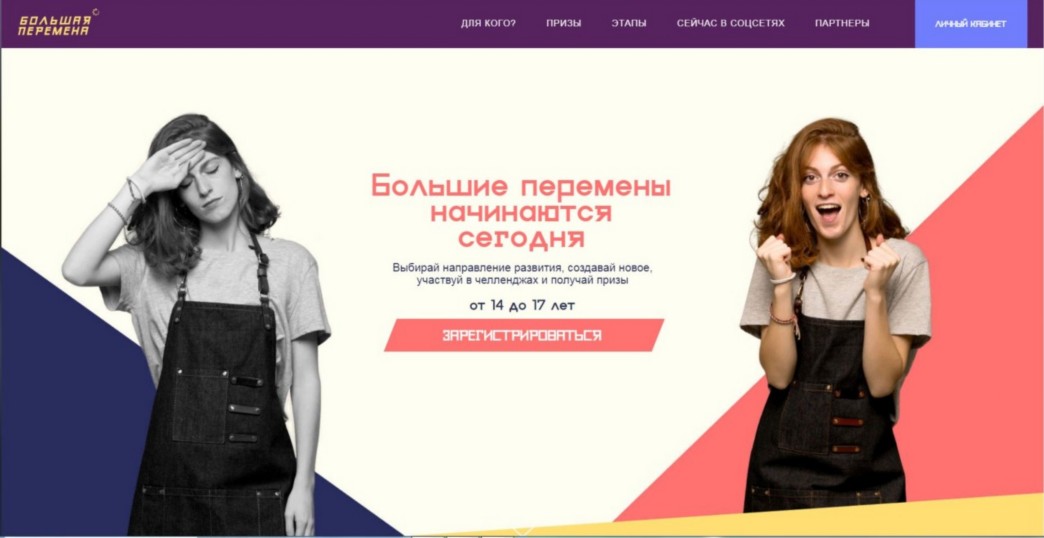Image resolution: width=1044 pixels, height=538 pixels.
Task: Go to the Призы section
Action: (563, 23)
